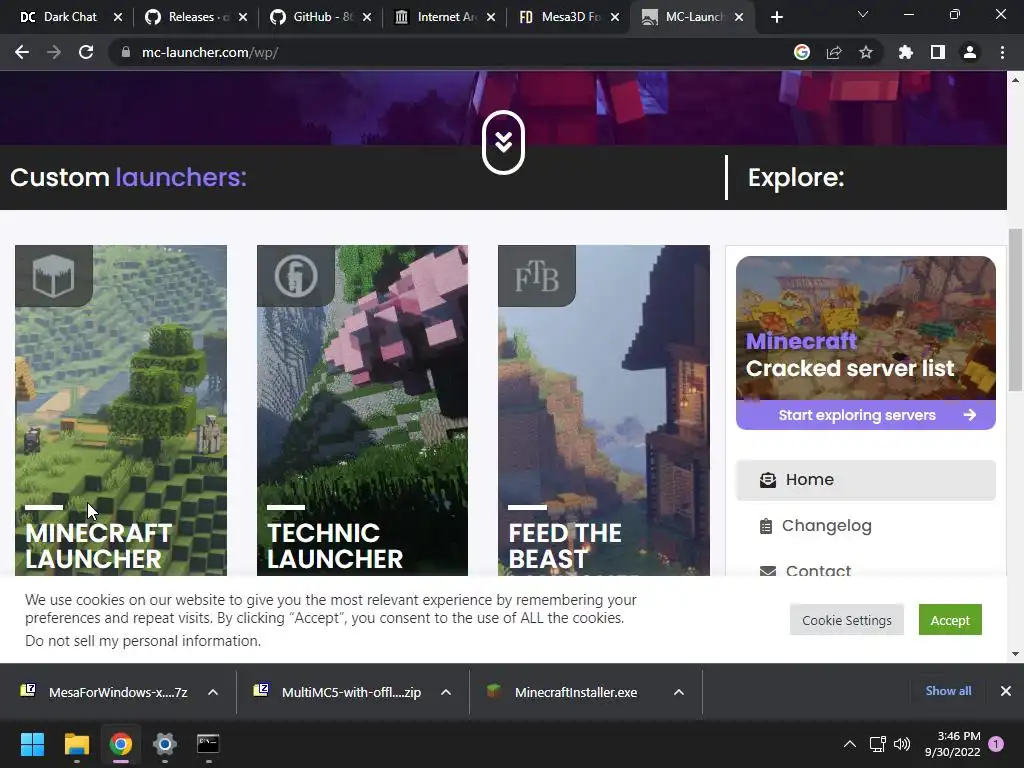Open File Explorer from taskbar
Screen dimensions: 1024x768
76,744
